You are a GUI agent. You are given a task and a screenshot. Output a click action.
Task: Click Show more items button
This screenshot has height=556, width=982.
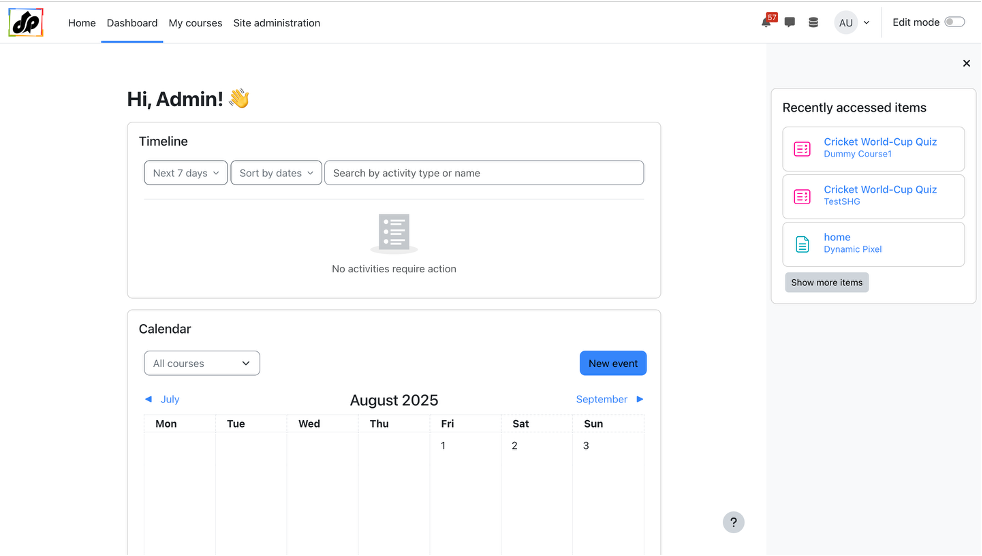(x=827, y=282)
